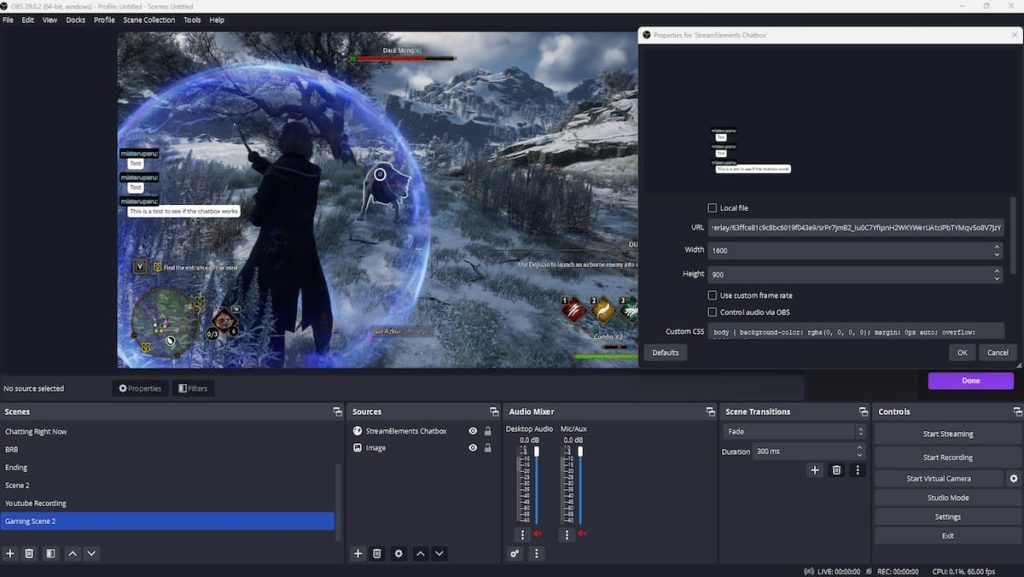
Task: Click the purple Done button
Action: tap(970, 381)
